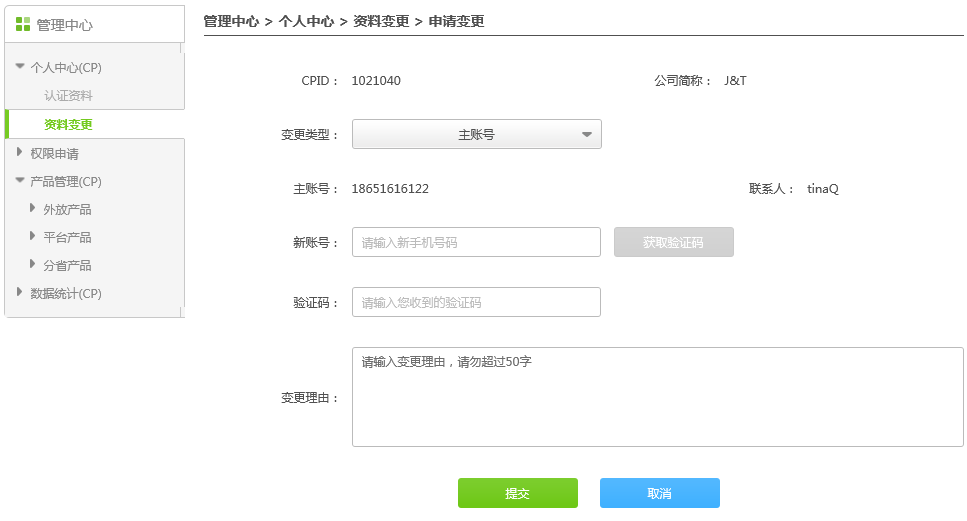Open the 认证资料 sidebar item
This screenshot has height=521, width=967.
(x=68, y=96)
